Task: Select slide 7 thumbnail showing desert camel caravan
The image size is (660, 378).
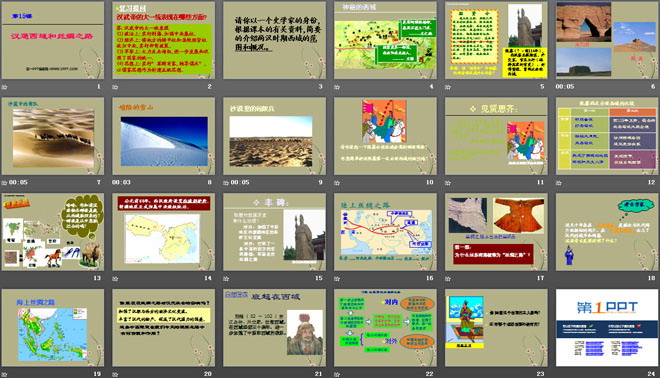Action: [53, 136]
